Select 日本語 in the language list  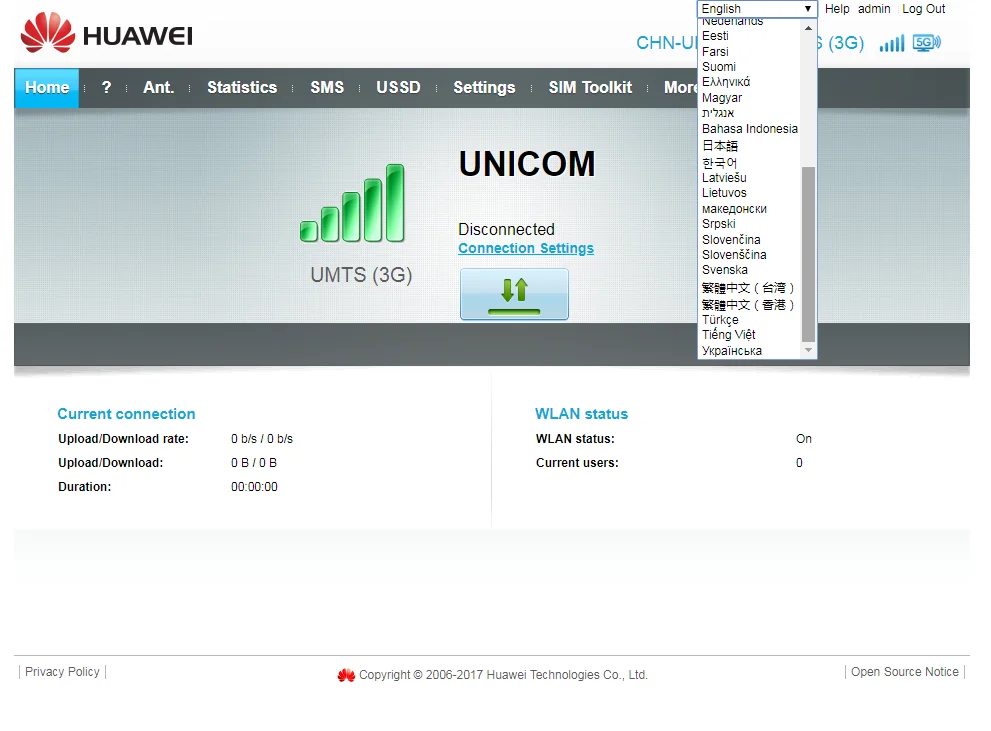pos(749,145)
